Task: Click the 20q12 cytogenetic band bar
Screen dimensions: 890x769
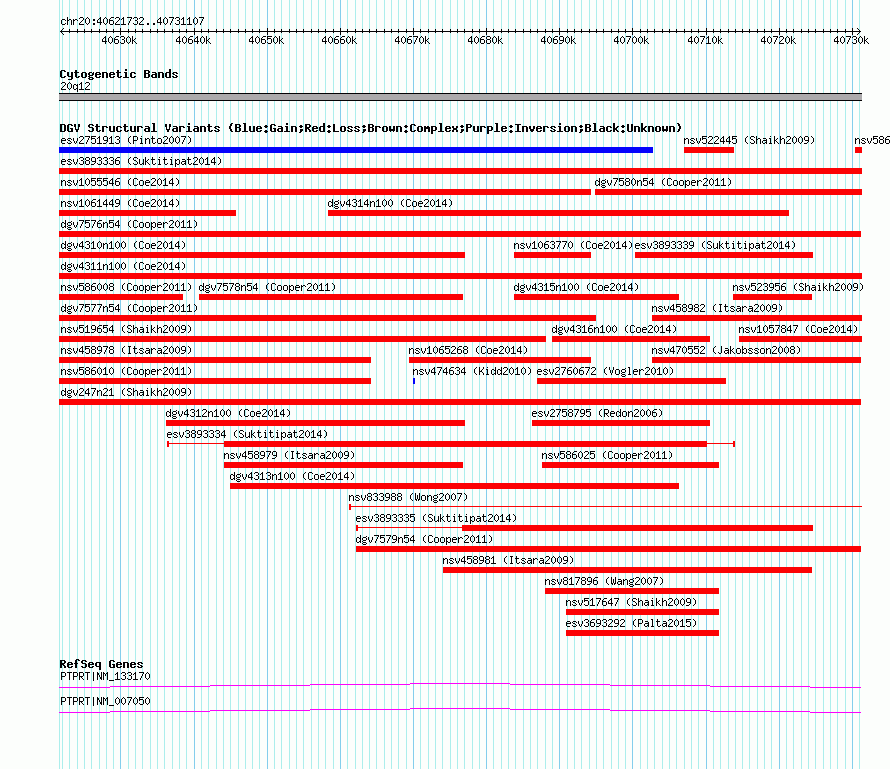Action: coord(460,97)
